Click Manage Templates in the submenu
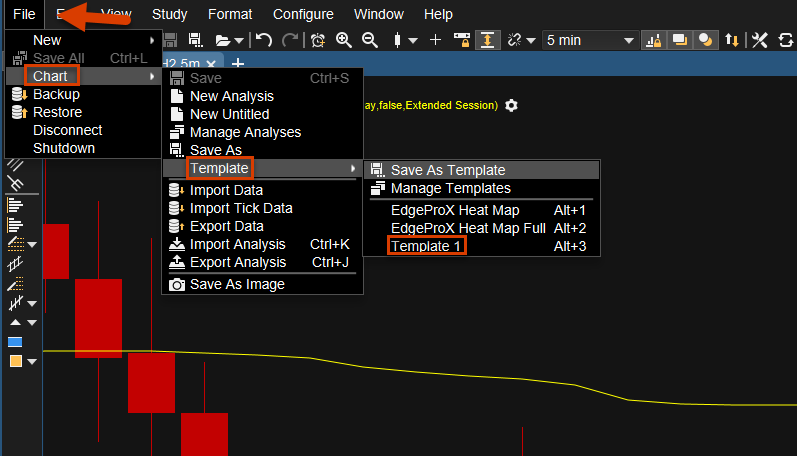797x456 pixels. point(450,188)
